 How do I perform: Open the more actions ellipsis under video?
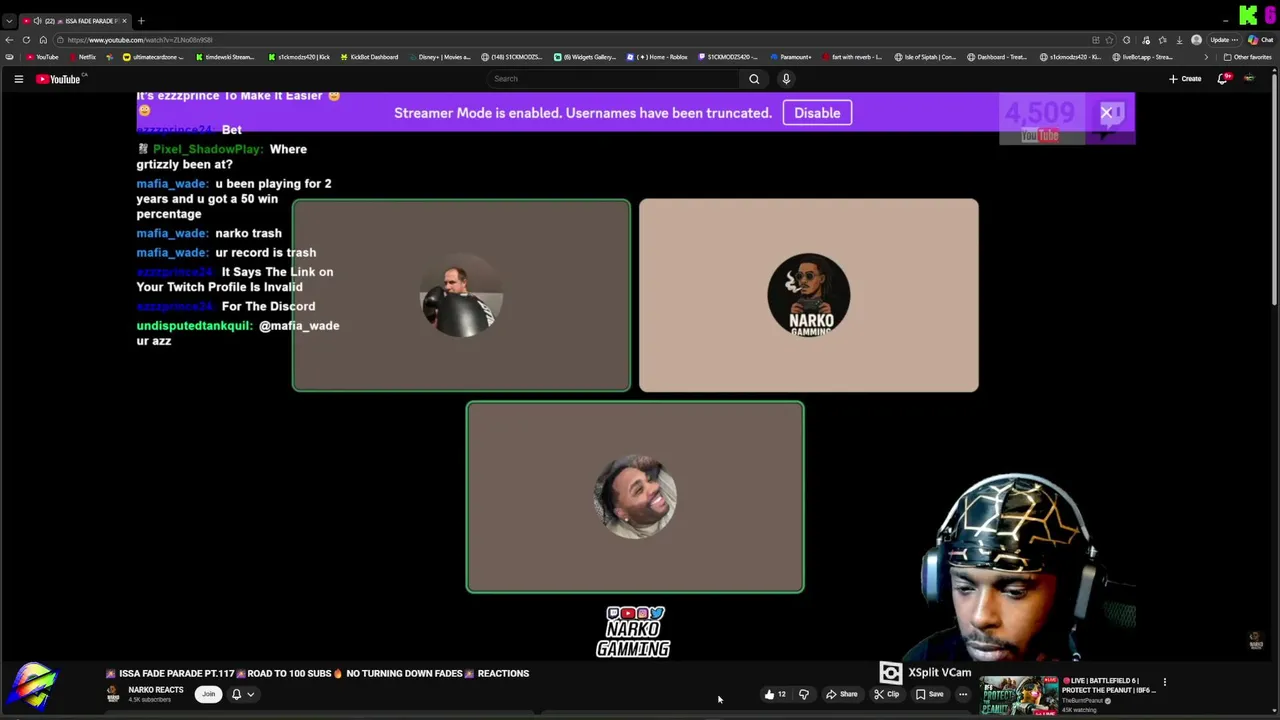pos(963,694)
